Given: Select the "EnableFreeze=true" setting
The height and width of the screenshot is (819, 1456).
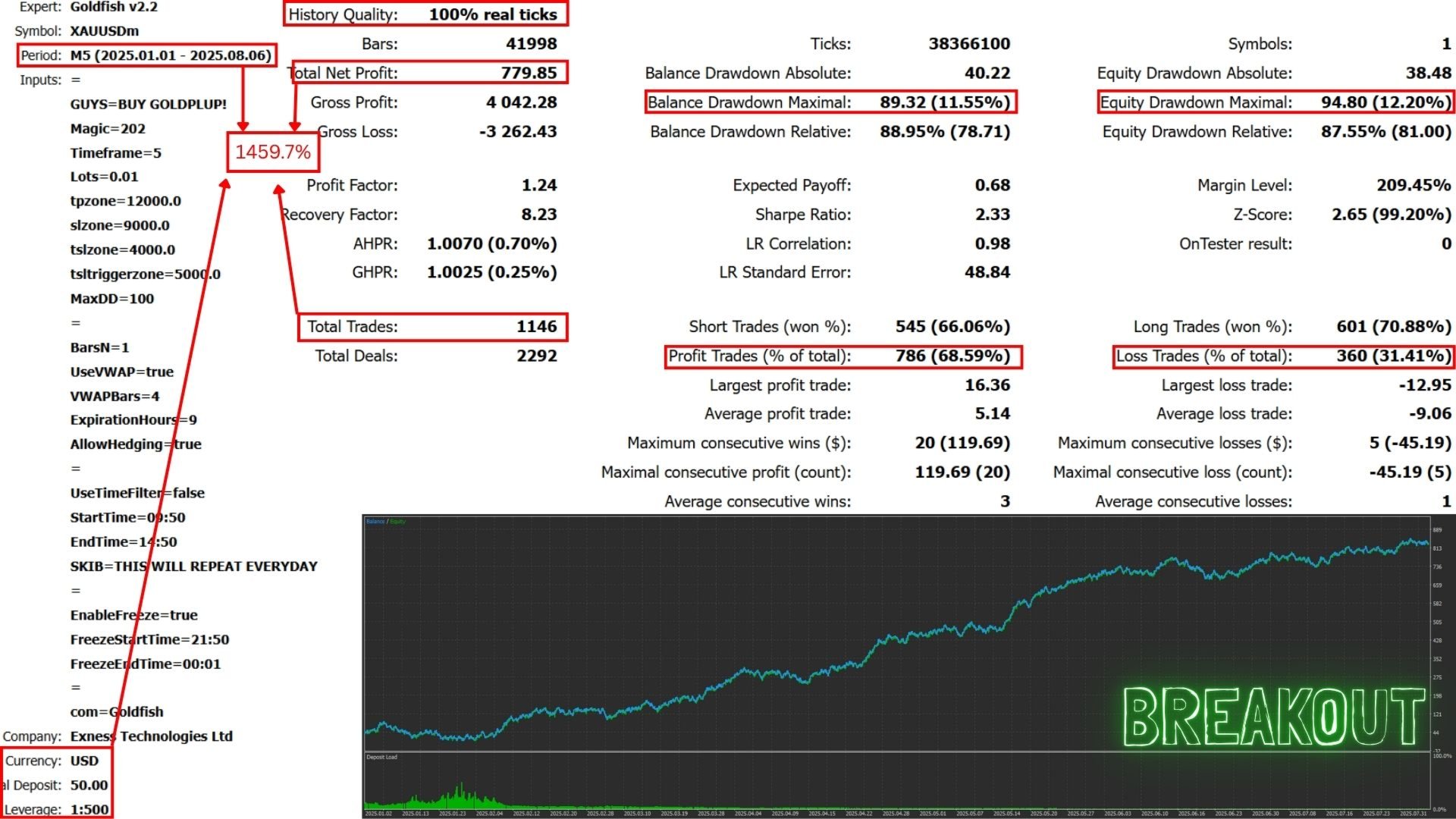Looking at the screenshot, I should (x=133, y=615).
